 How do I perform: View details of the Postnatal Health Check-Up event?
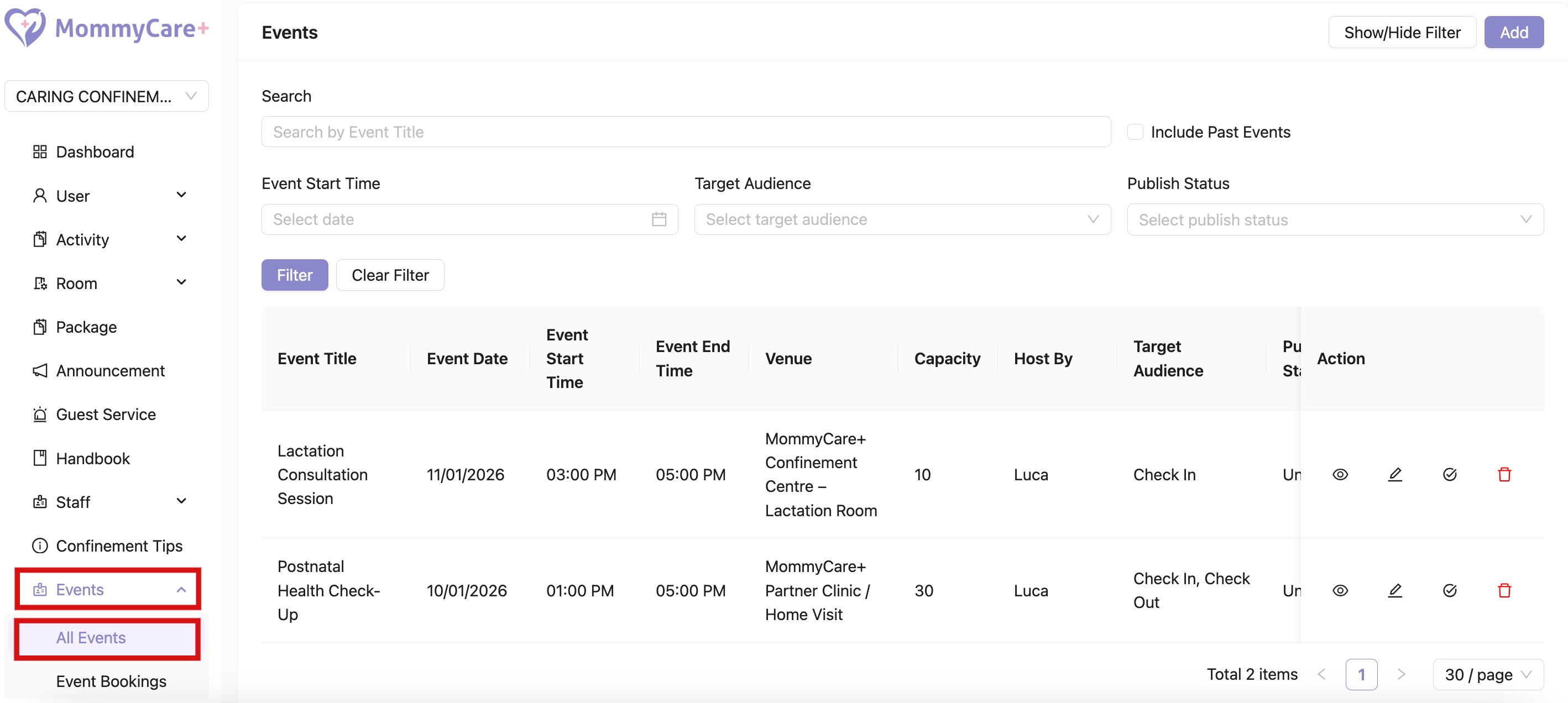[1341, 590]
